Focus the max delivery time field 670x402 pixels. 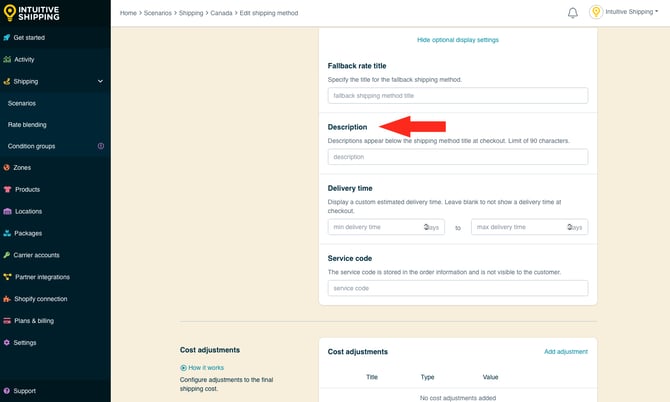[x=529, y=227]
